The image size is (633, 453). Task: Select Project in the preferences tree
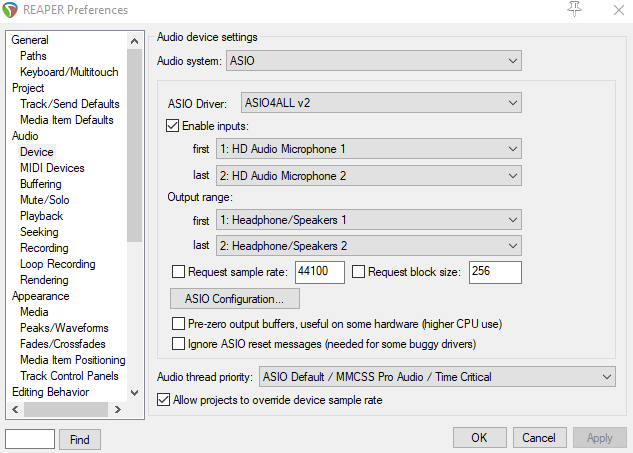28,88
